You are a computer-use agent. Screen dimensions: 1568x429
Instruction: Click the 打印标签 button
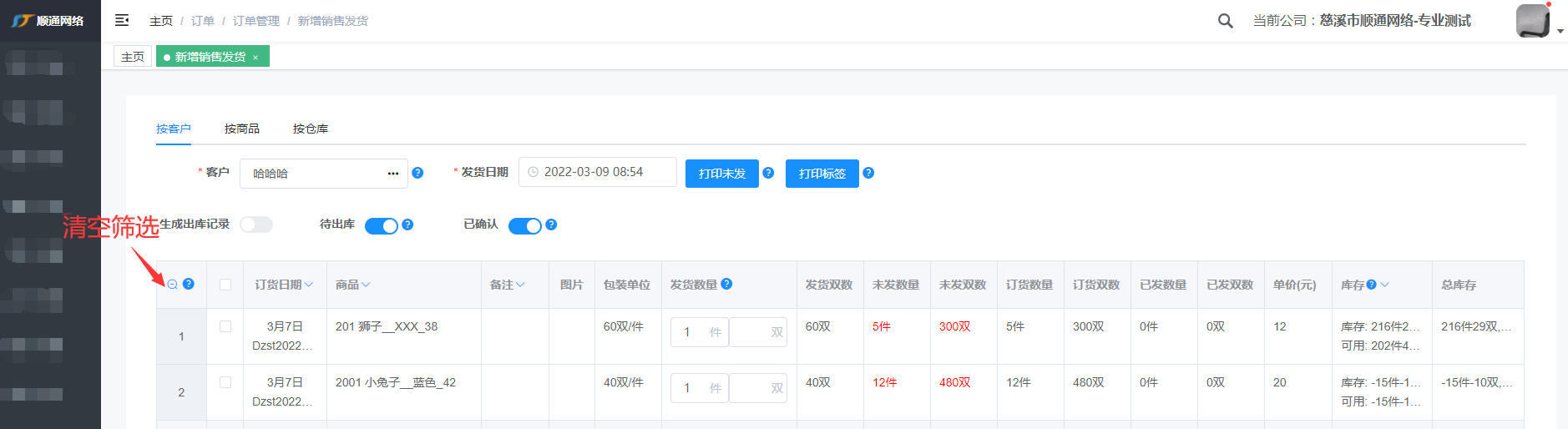[822, 174]
